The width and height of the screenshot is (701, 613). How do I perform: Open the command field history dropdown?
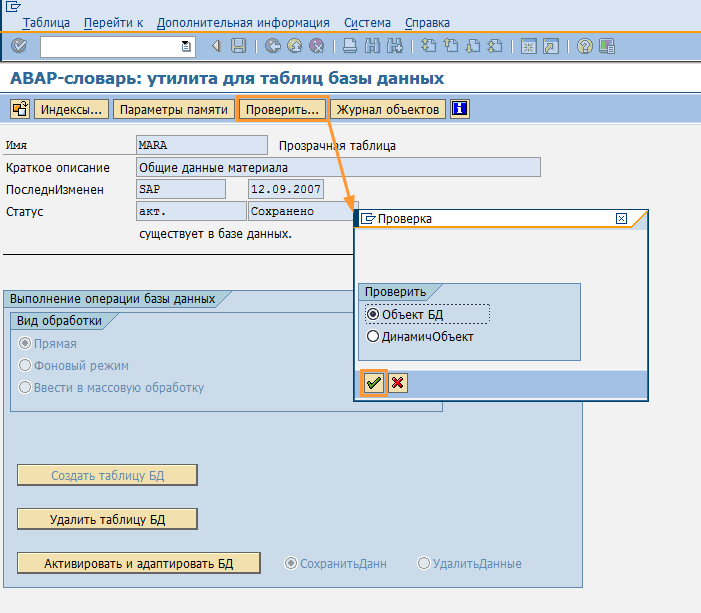(x=186, y=46)
